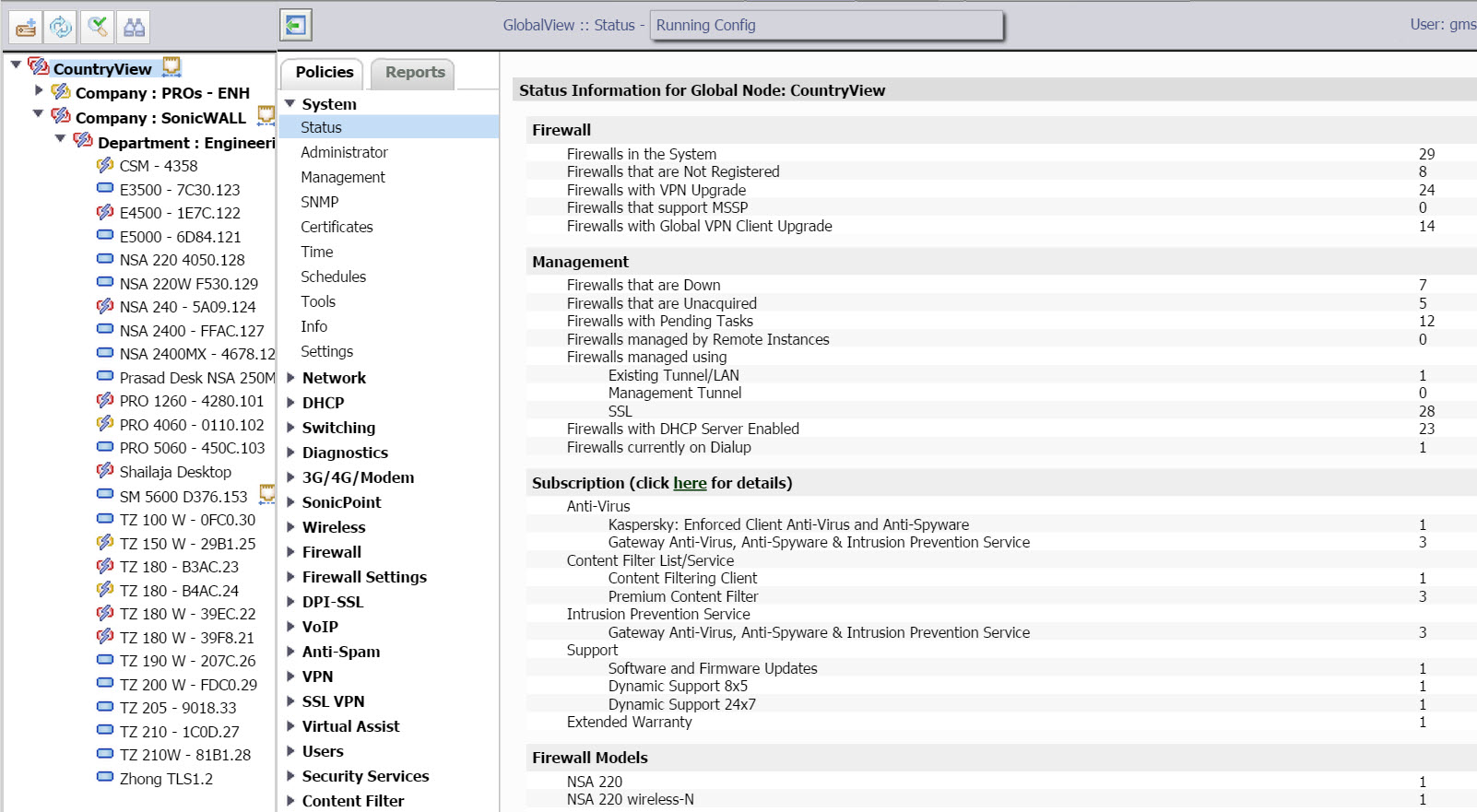This screenshot has height=812, width=1477.
Task: Open the Status menu item
Action: coord(388,127)
